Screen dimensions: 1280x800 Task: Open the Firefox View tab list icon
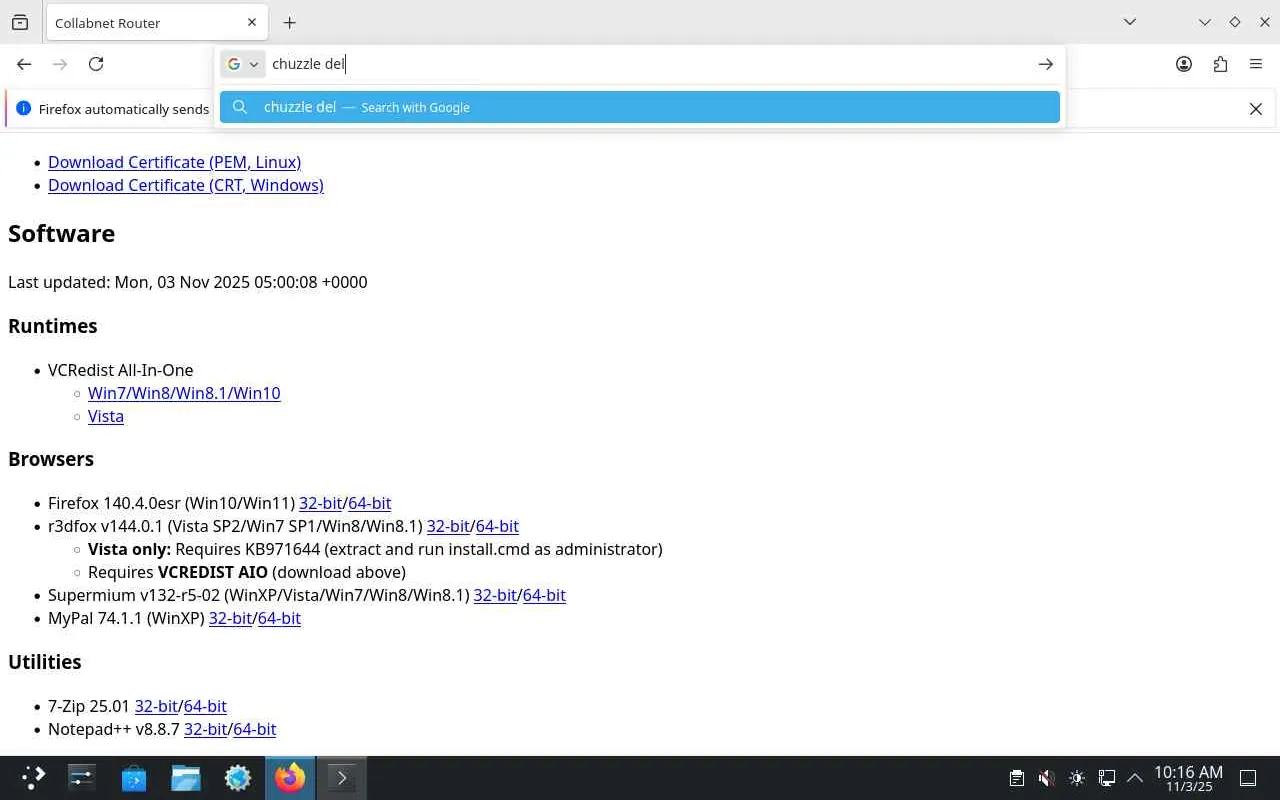pos(20,22)
